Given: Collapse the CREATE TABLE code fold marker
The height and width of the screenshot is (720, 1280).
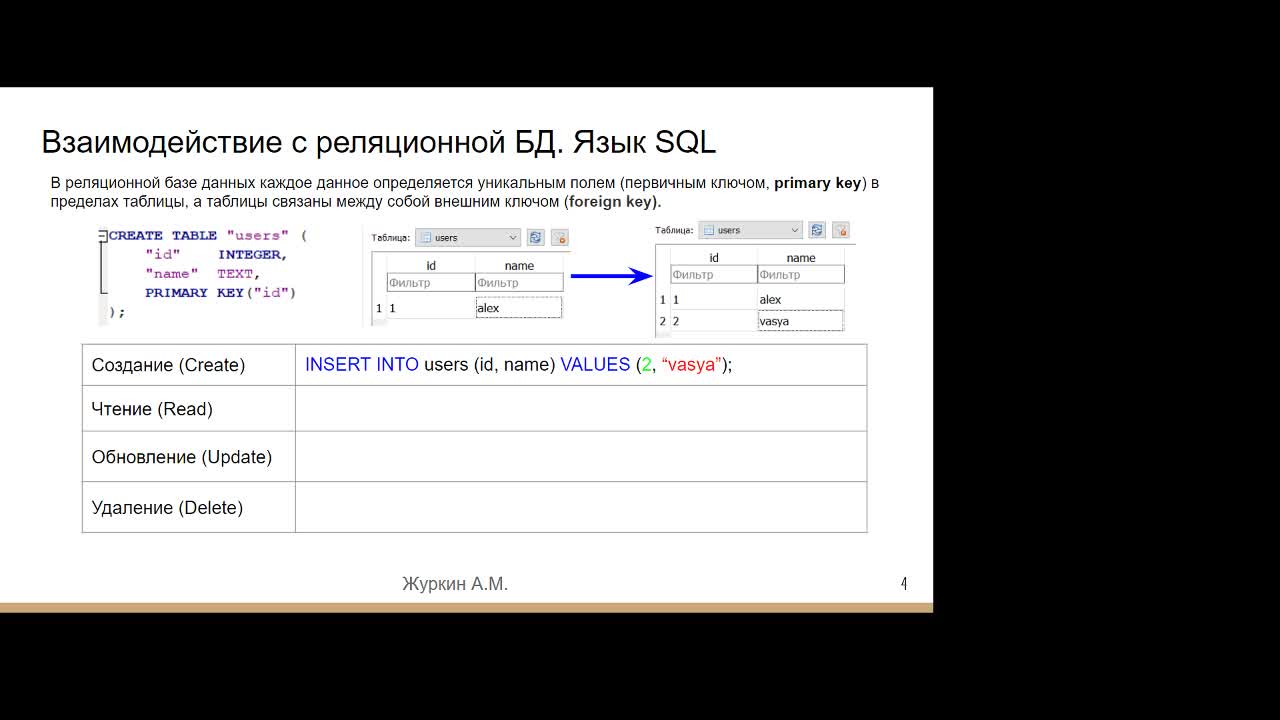Looking at the screenshot, I should tap(103, 236).
